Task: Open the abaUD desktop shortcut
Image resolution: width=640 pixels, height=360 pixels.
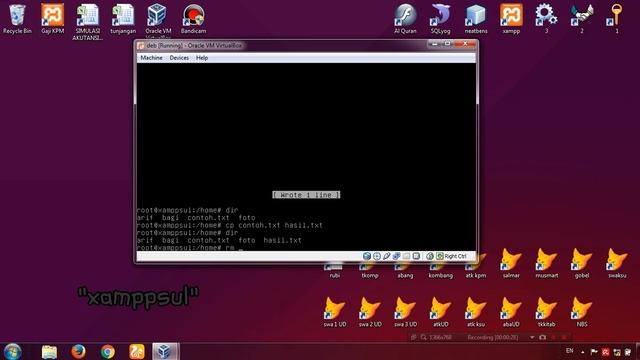Action: pyautogui.click(x=511, y=312)
